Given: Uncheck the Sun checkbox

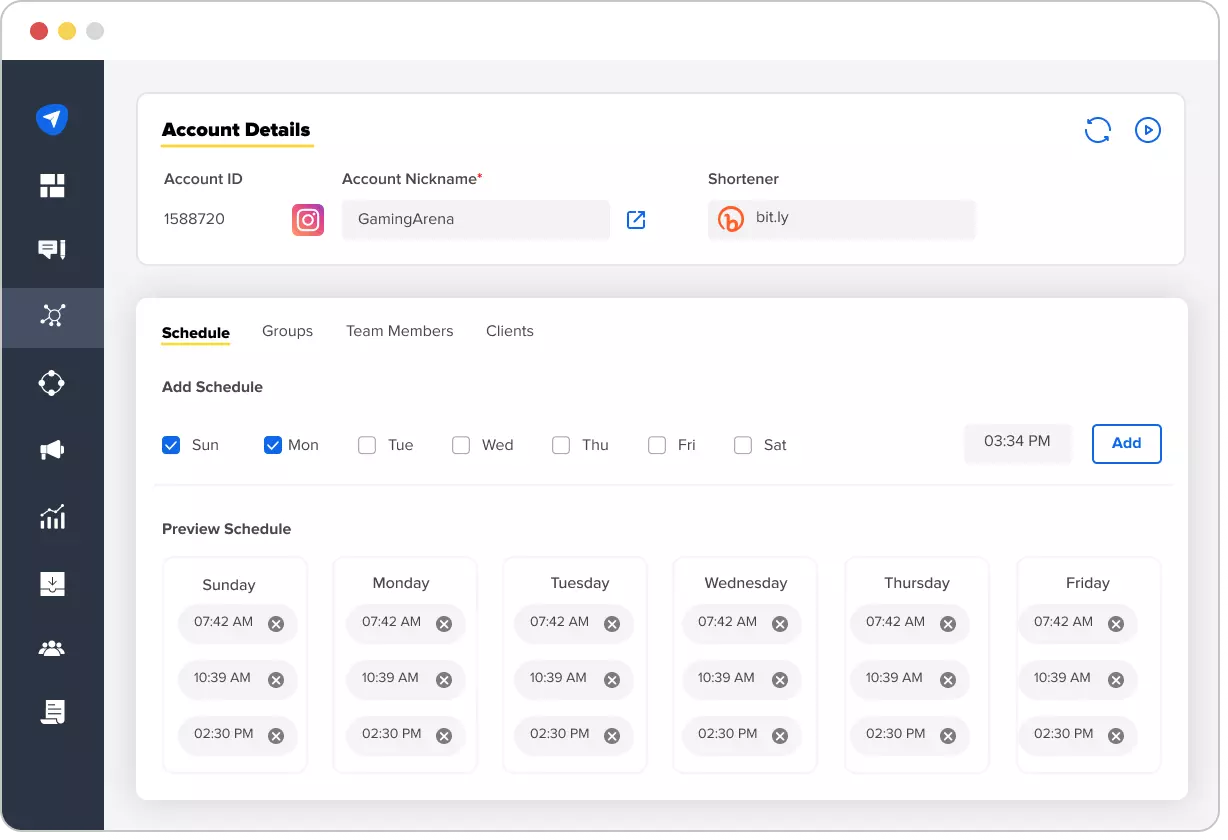Looking at the screenshot, I should pyautogui.click(x=171, y=445).
